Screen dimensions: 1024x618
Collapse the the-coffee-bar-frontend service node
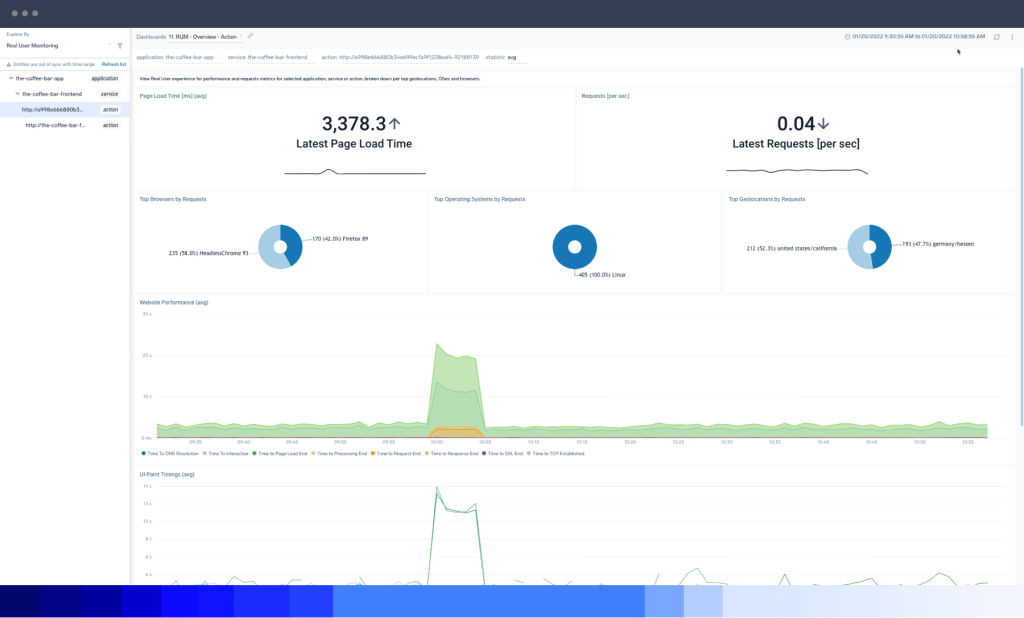[17, 94]
